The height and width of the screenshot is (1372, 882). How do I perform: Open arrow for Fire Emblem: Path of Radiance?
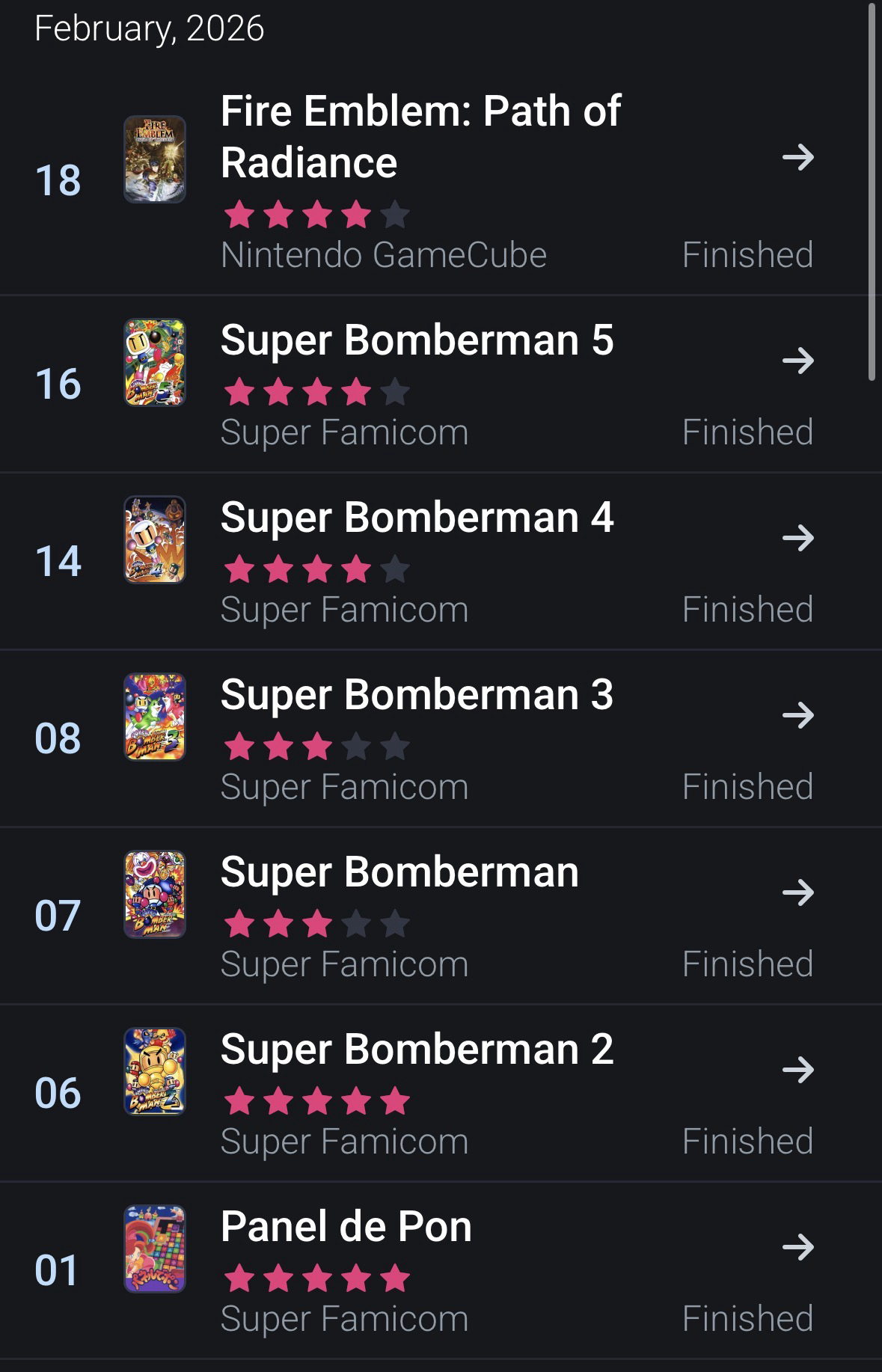(x=797, y=157)
